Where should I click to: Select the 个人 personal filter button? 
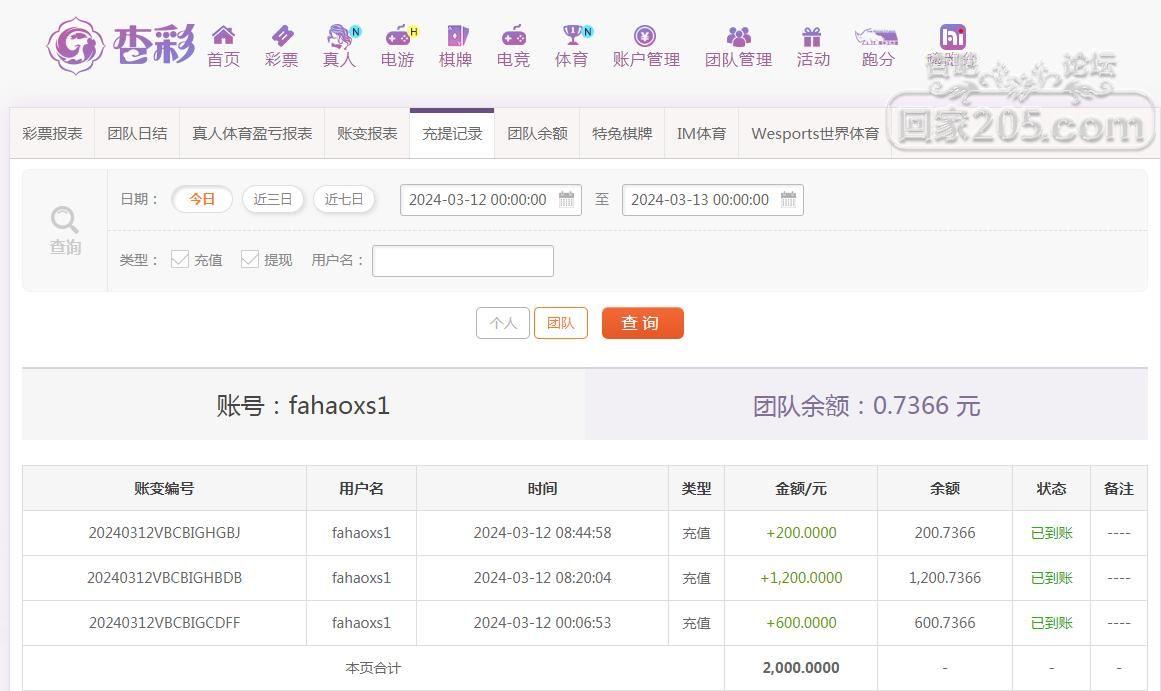coord(502,323)
